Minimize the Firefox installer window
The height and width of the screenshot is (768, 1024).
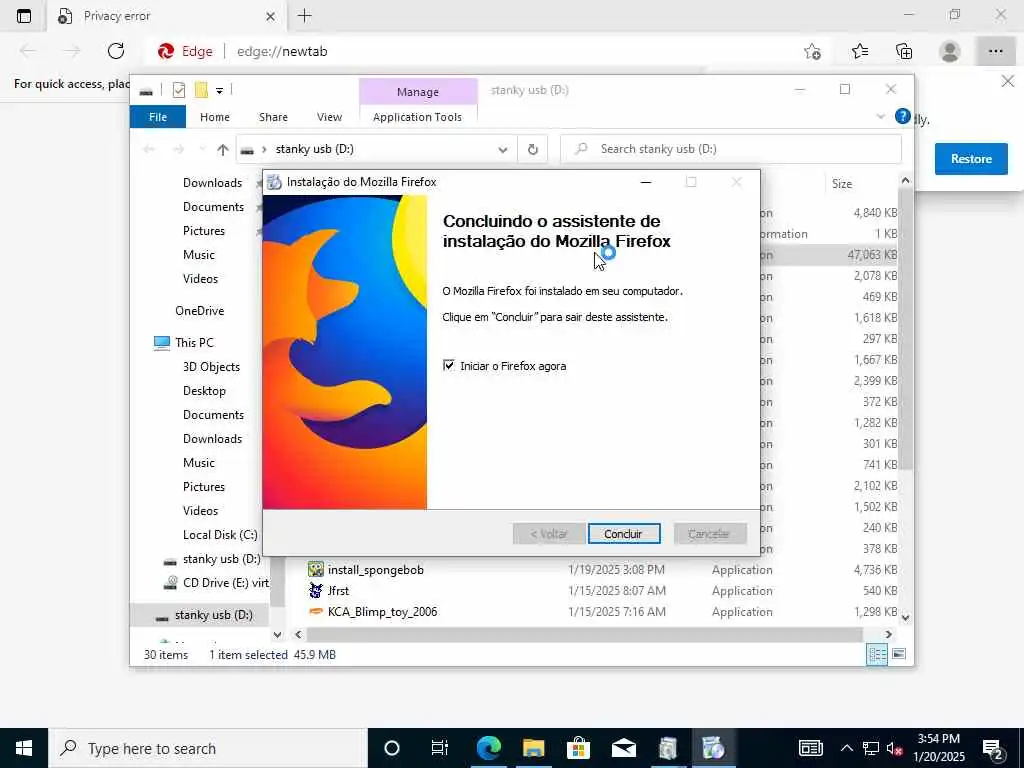pos(646,182)
